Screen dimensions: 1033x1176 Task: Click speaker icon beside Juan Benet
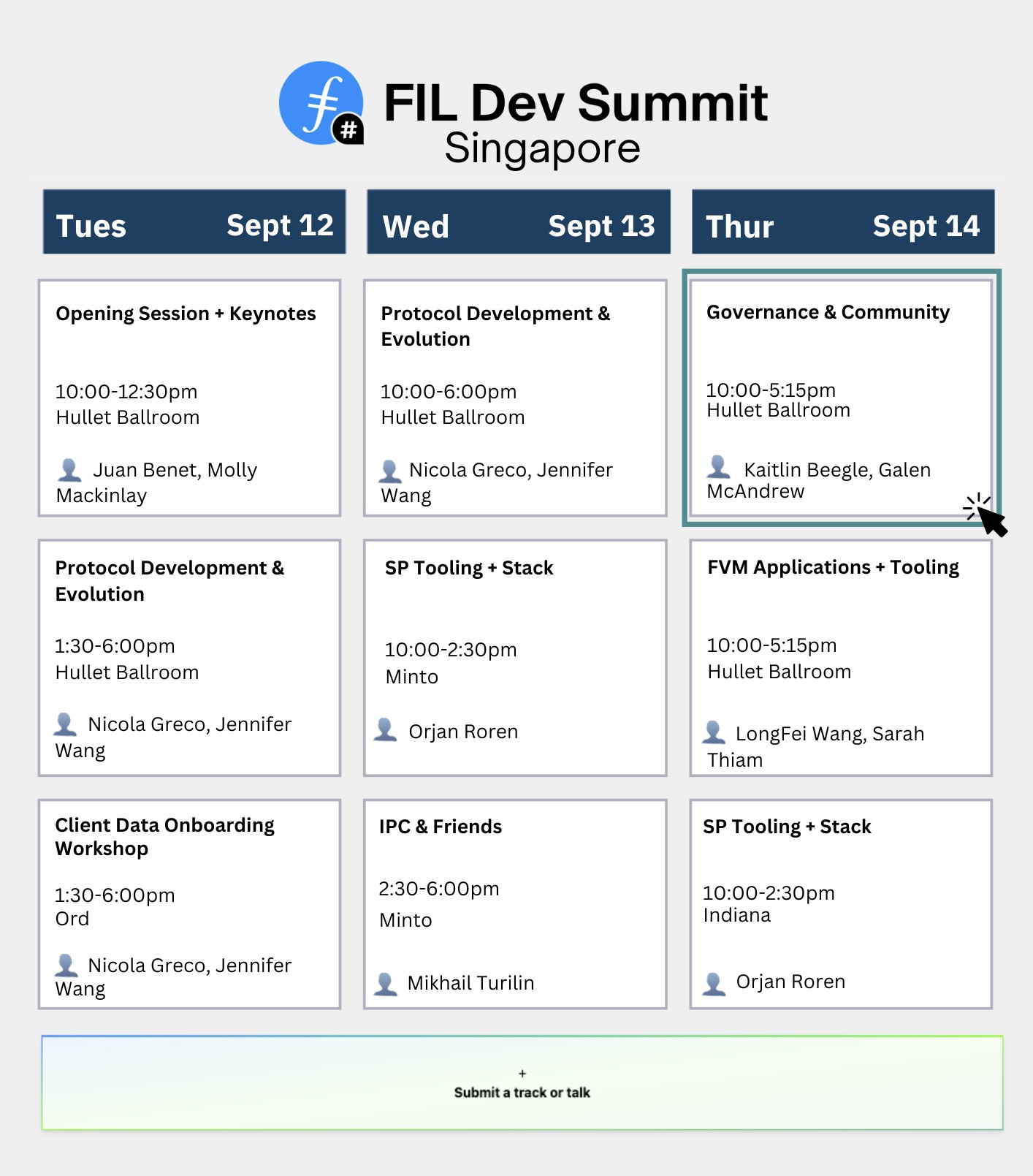[69, 469]
